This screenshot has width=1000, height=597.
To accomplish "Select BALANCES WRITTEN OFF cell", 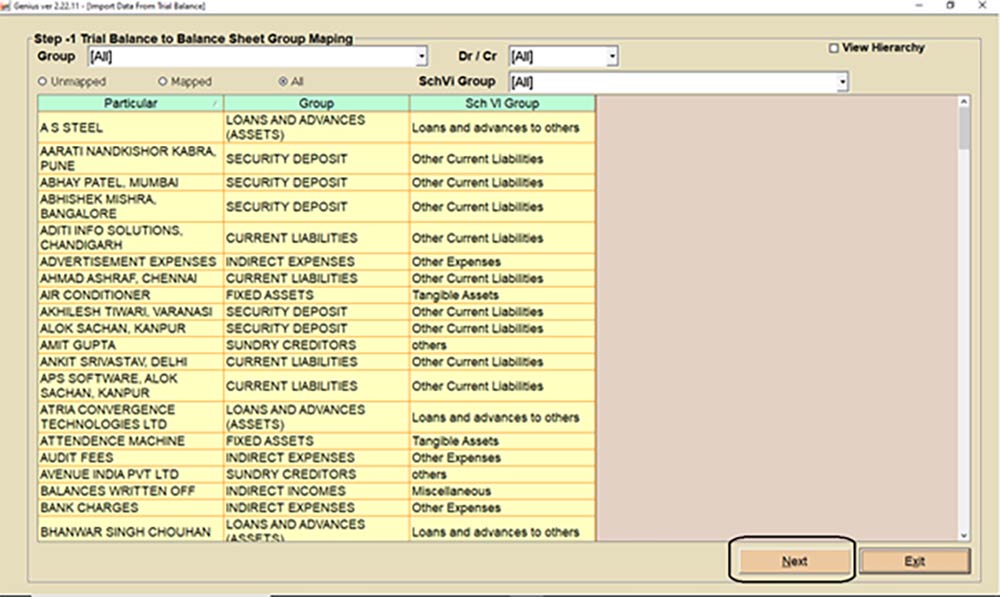I will point(131,491).
